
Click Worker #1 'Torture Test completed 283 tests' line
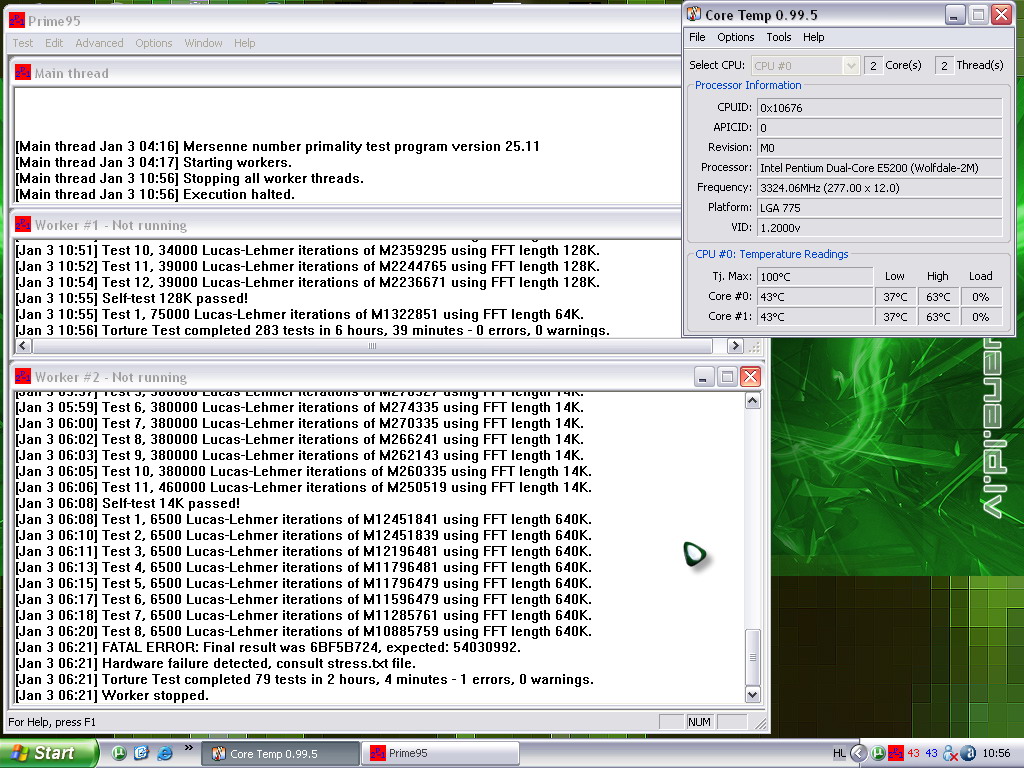tap(312, 330)
